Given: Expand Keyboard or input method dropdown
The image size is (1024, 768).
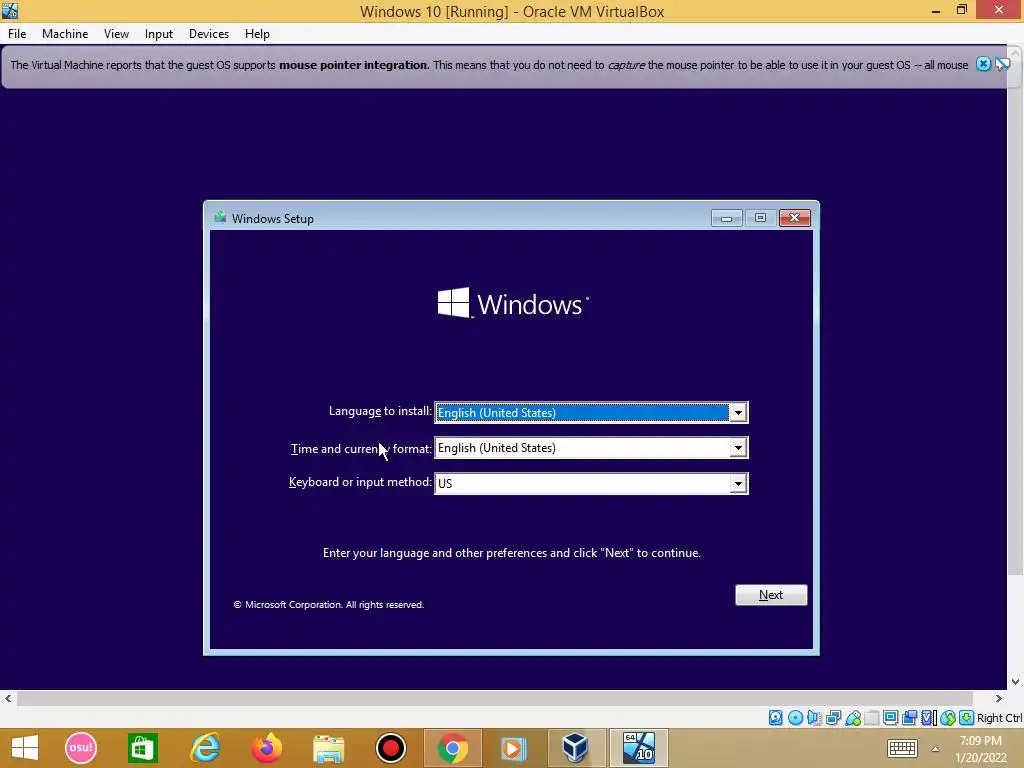Looking at the screenshot, I should (x=738, y=483).
